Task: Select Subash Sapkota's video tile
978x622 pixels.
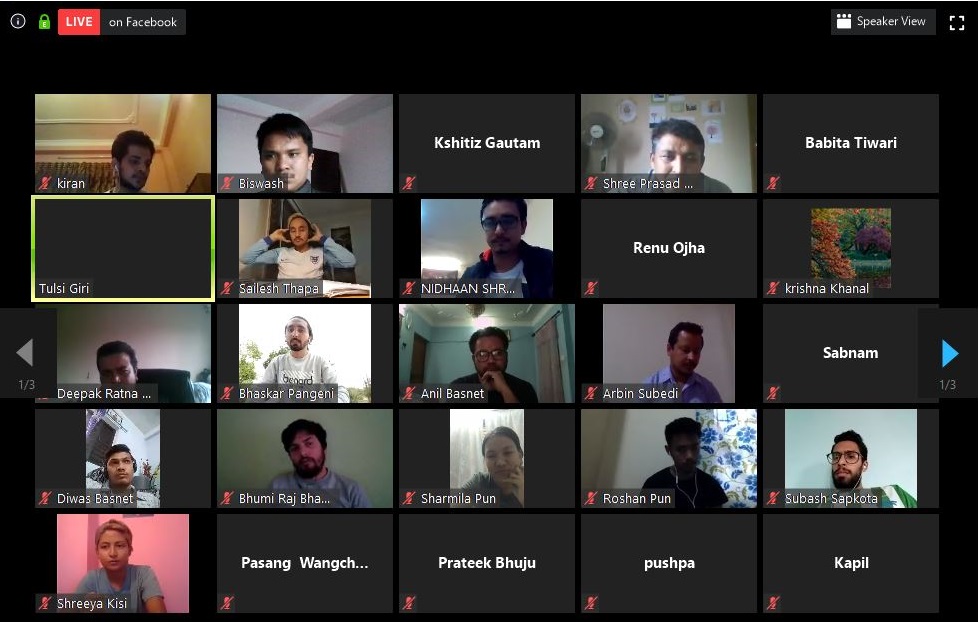Action: point(851,459)
